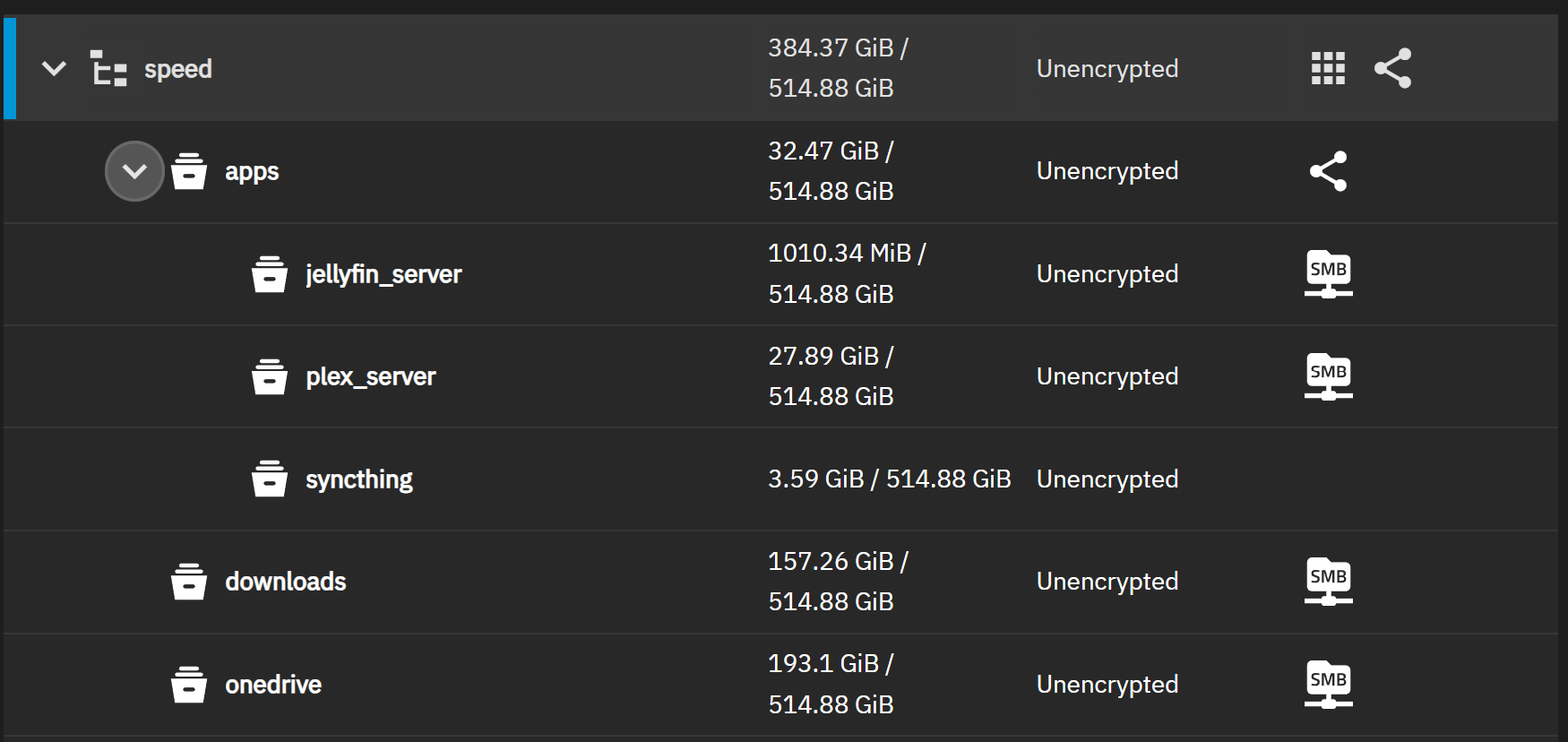Click the apps grid icon on speed row

1328,68
